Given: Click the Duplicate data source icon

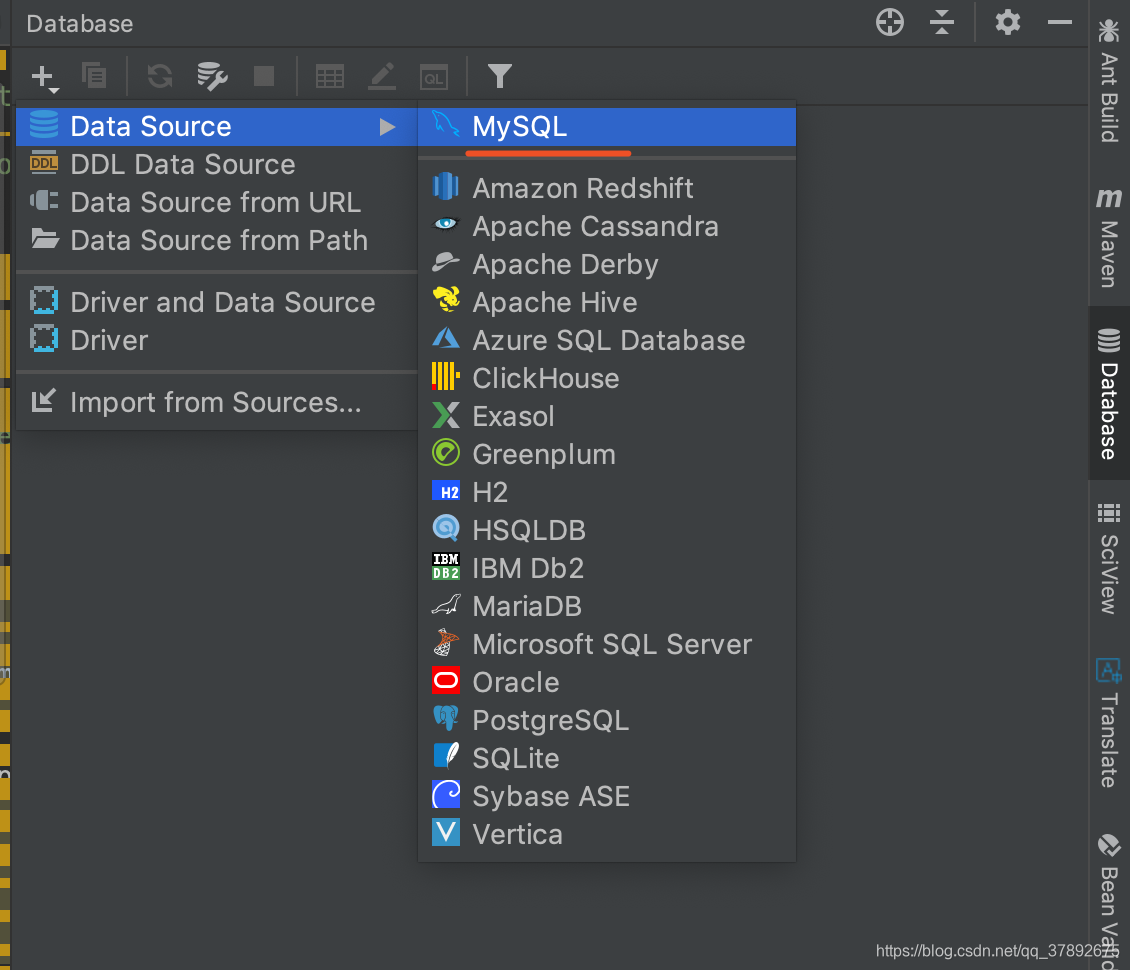Looking at the screenshot, I should click(94, 76).
